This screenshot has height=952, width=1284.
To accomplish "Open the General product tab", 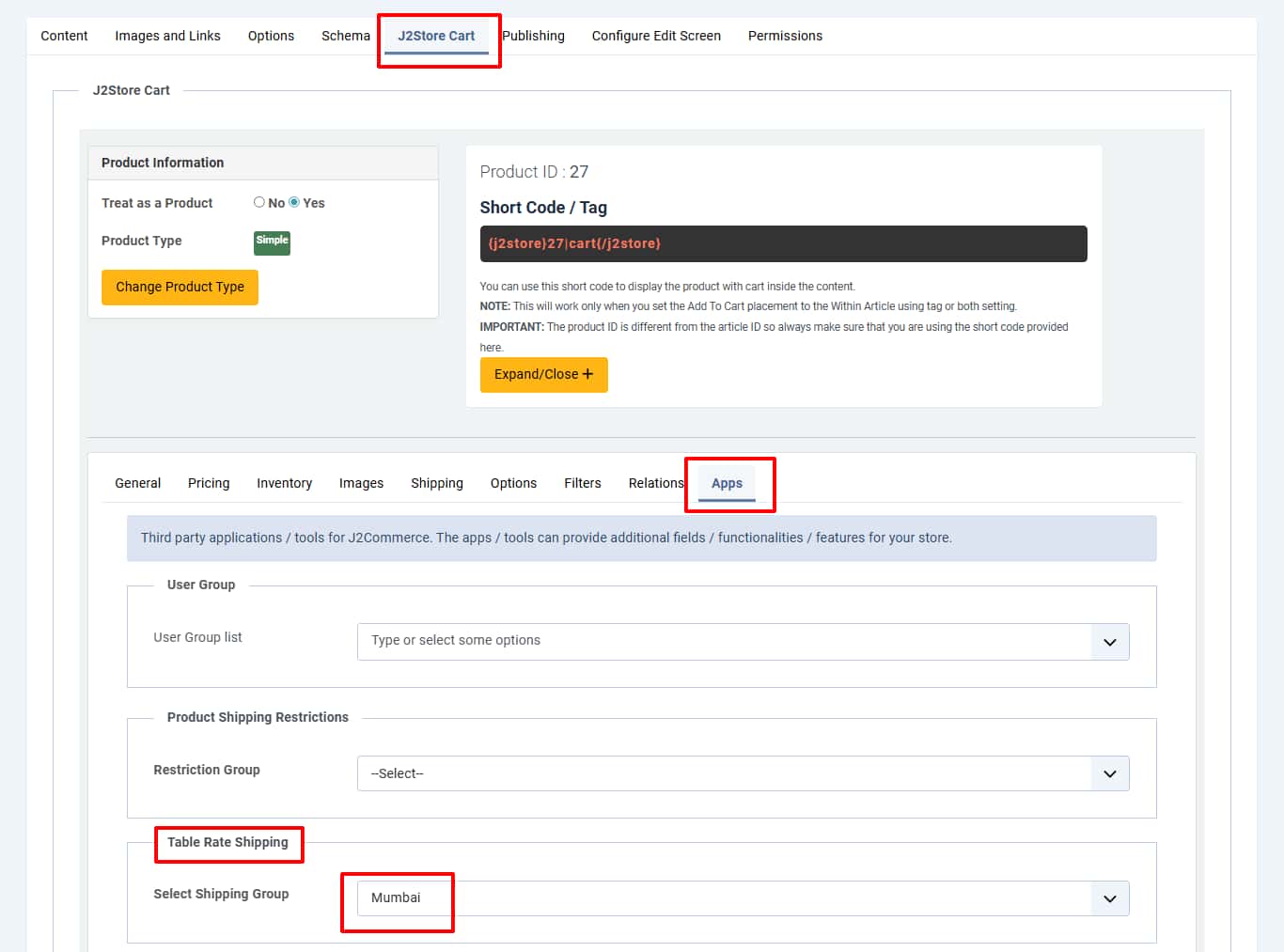I will (x=137, y=483).
